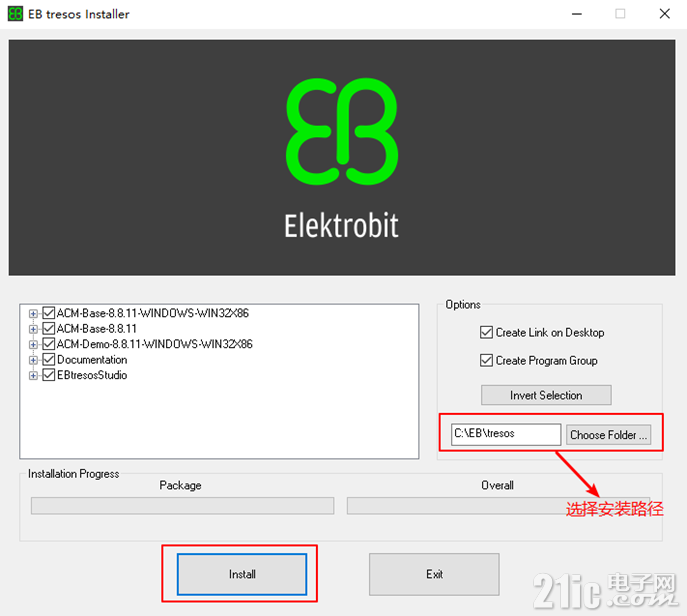This screenshot has height=616, width=687.
Task: Close the EB tresos Installer window
Action: pos(665,14)
